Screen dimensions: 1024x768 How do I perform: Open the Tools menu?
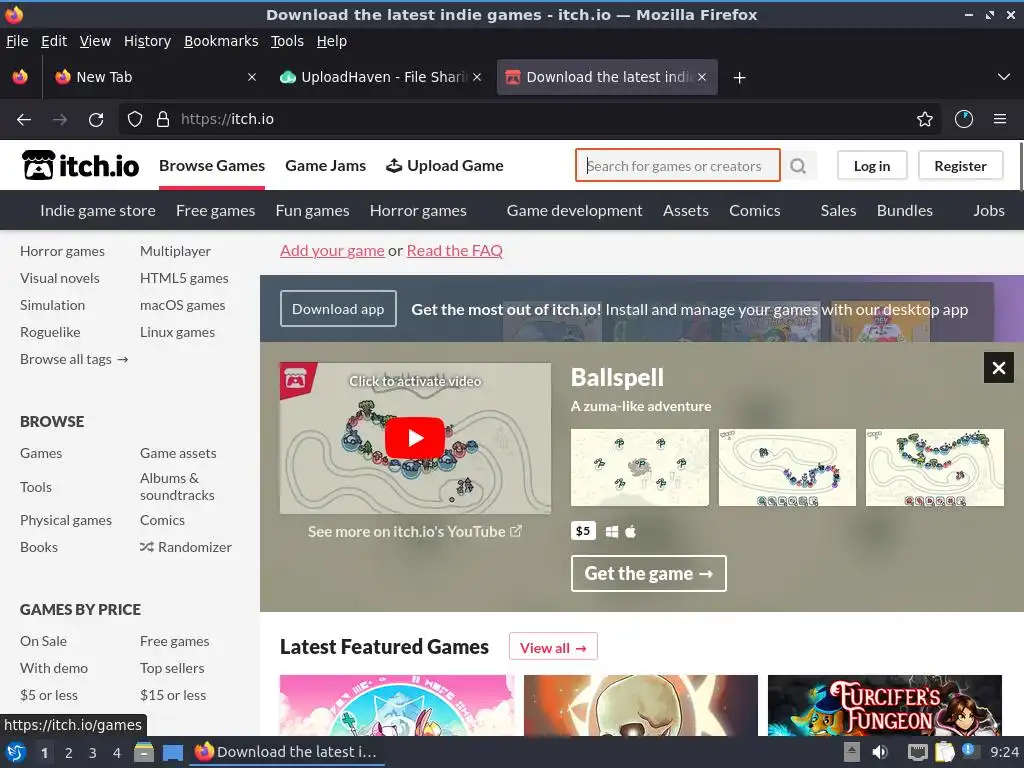pyautogui.click(x=287, y=41)
